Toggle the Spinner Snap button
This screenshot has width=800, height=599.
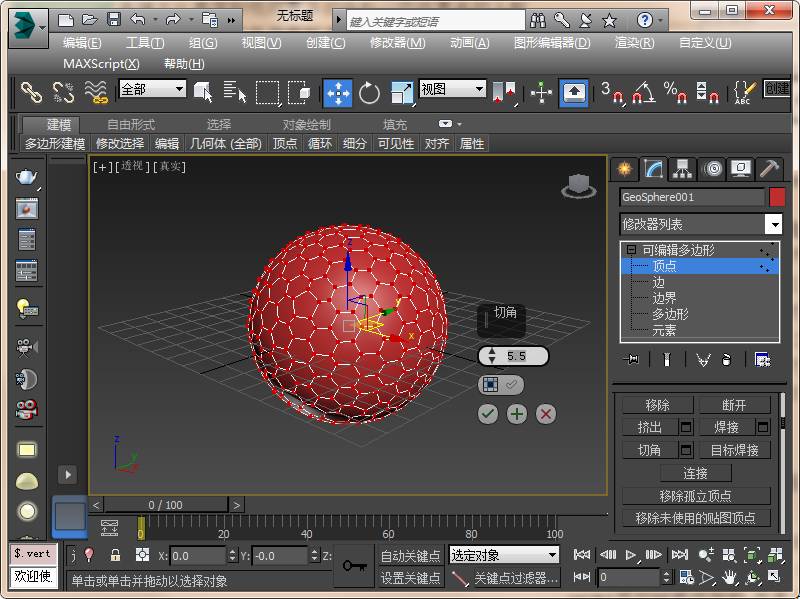click(x=708, y=93)
